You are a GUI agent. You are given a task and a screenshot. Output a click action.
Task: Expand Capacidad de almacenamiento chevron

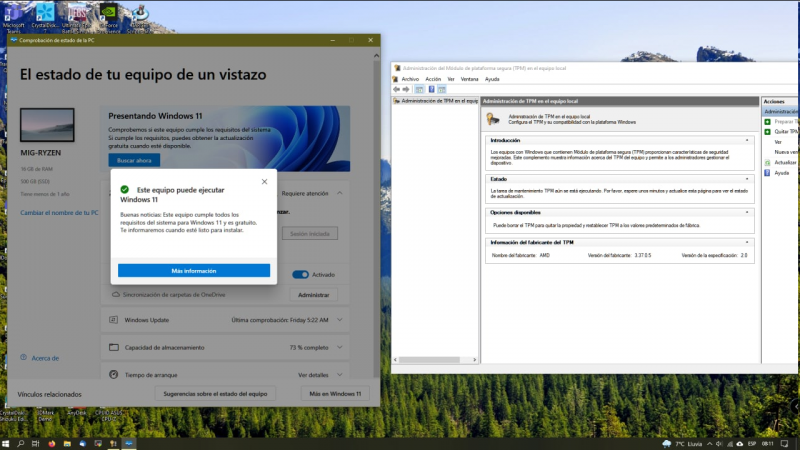tap(340, 347)
